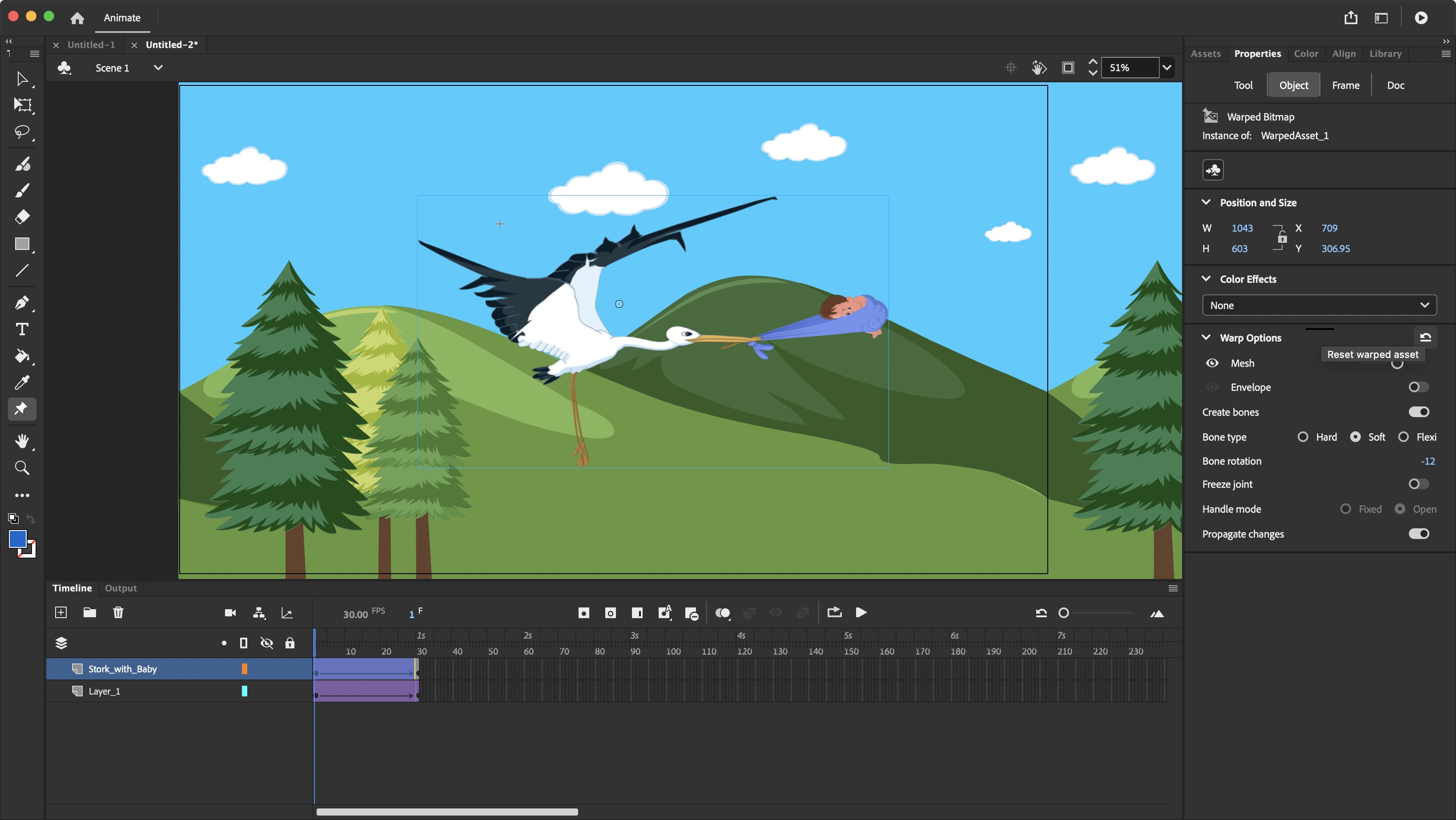
Task: Switch to the Assets tab
Action: click(1206, 53)
